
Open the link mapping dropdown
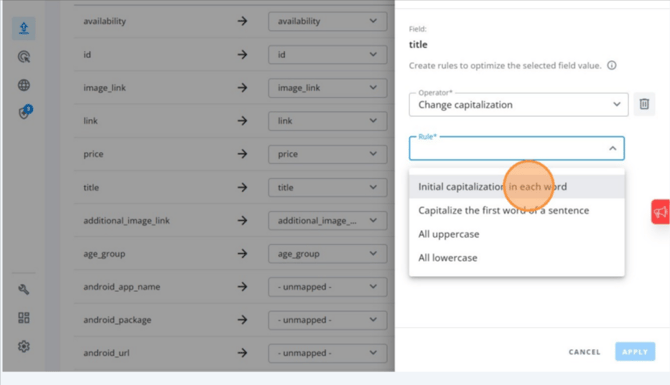pyautogui.click(x=328, y=120)
